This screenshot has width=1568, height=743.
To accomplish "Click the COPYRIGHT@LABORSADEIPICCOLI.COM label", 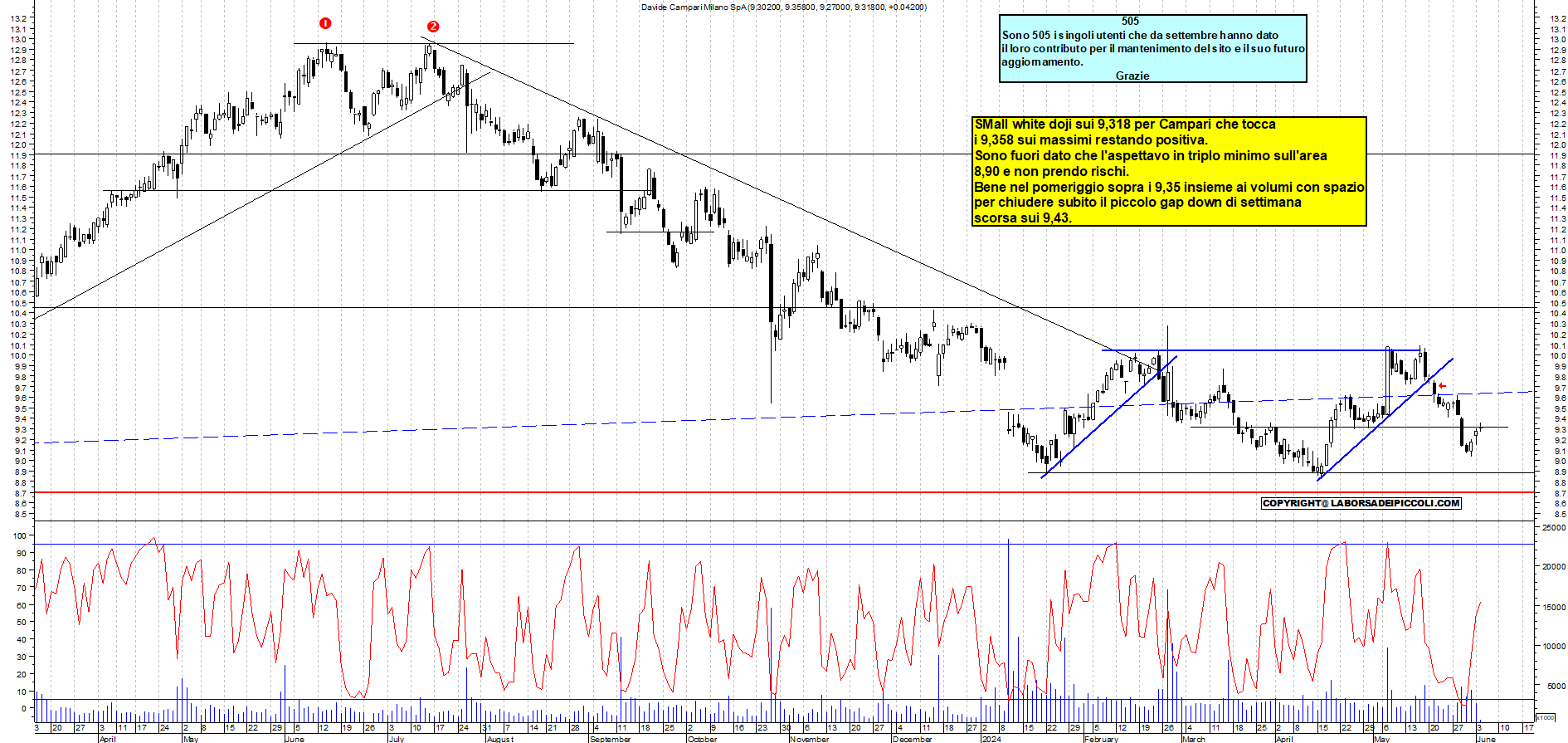I will point(1361,503).
